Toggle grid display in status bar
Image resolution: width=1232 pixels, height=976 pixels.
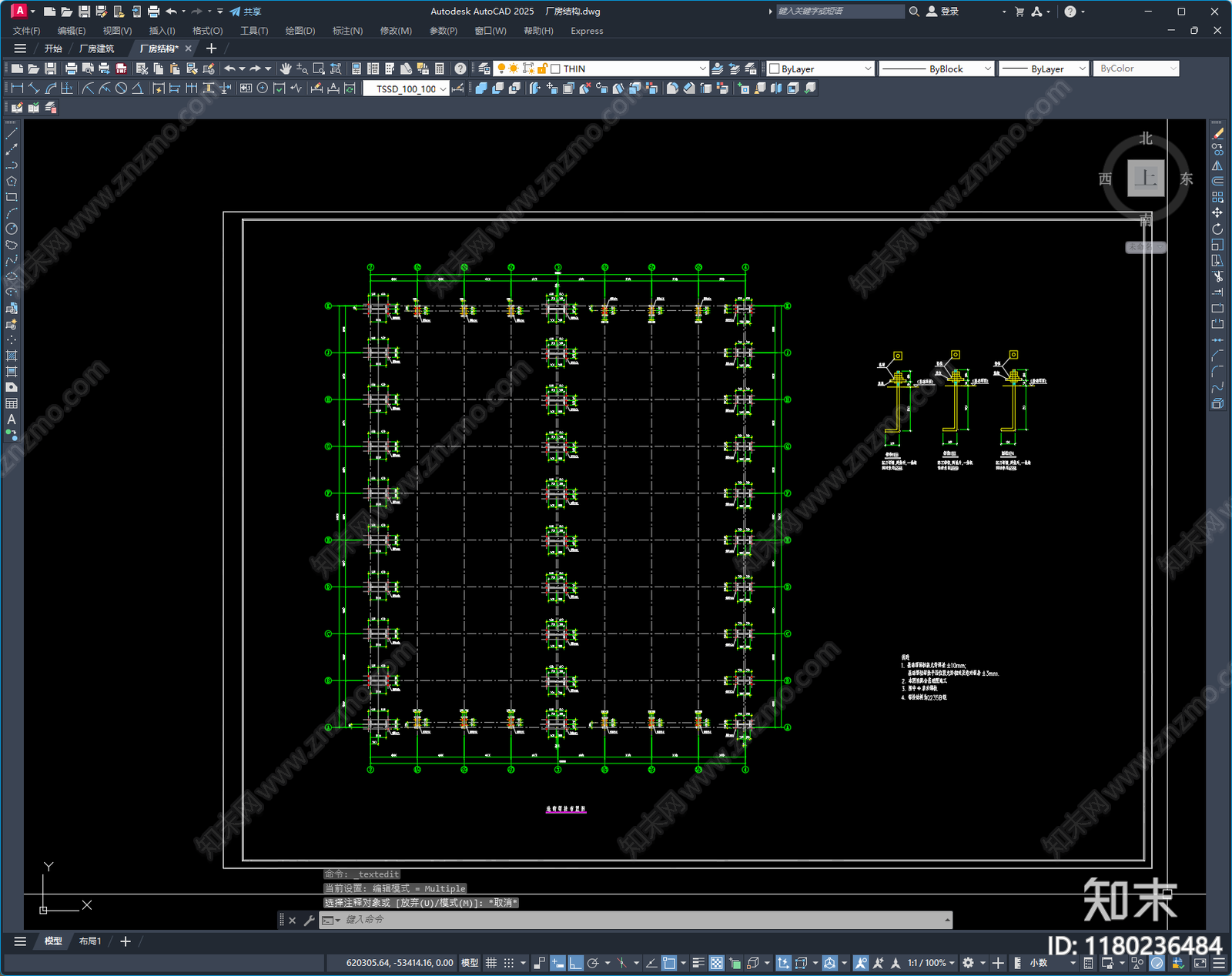pyautogui.click(x=490, y=963)
